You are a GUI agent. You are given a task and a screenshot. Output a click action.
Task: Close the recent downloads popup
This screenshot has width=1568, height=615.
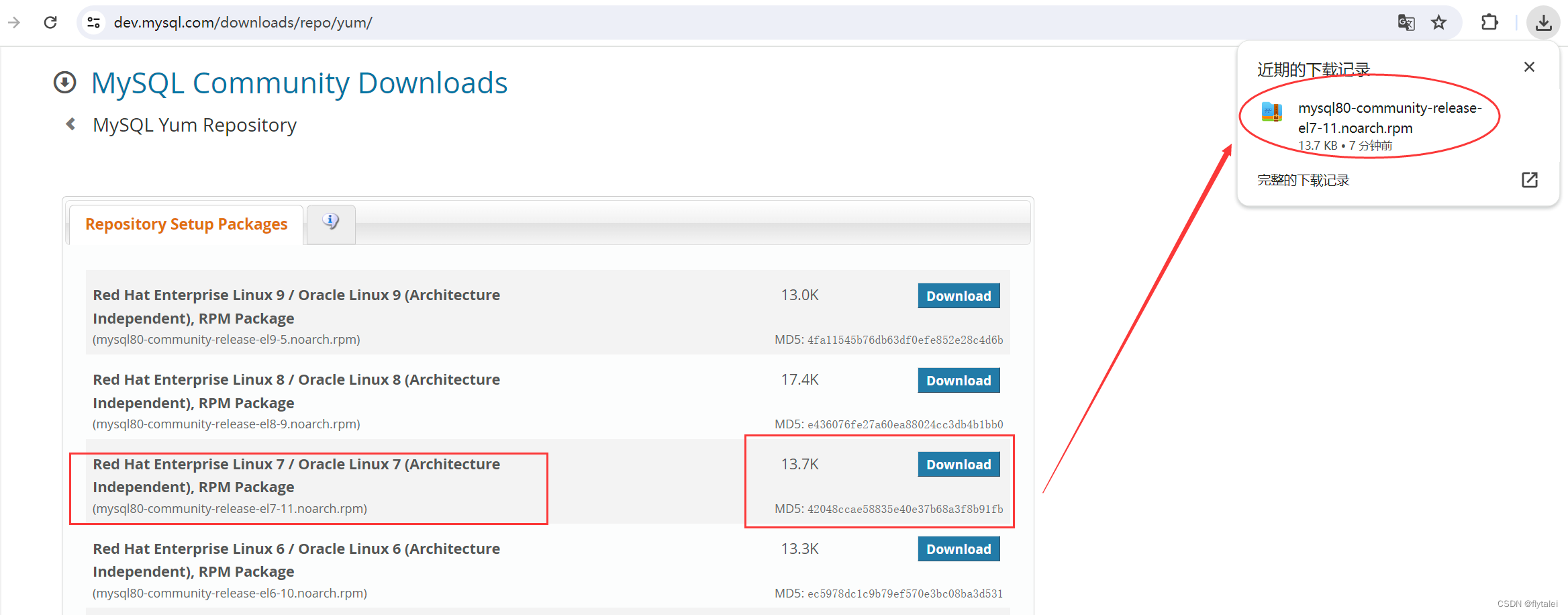[x=1529, y=67]
